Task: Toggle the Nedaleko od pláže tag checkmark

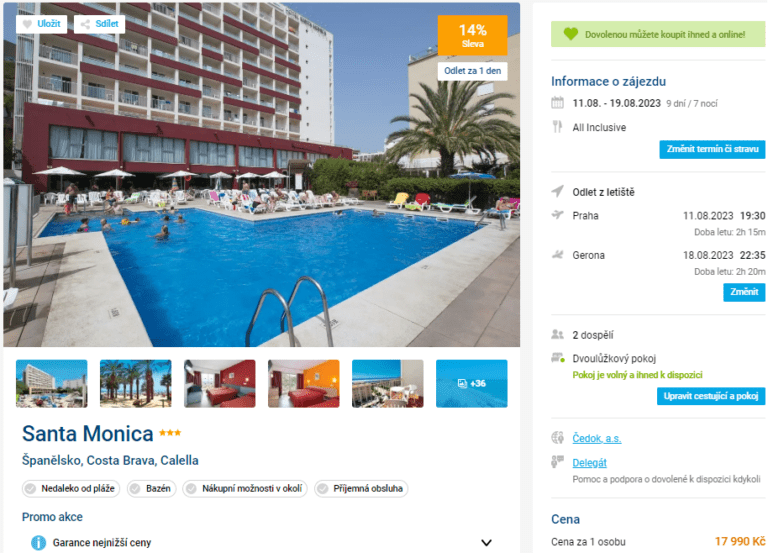Action: [30, 488]
